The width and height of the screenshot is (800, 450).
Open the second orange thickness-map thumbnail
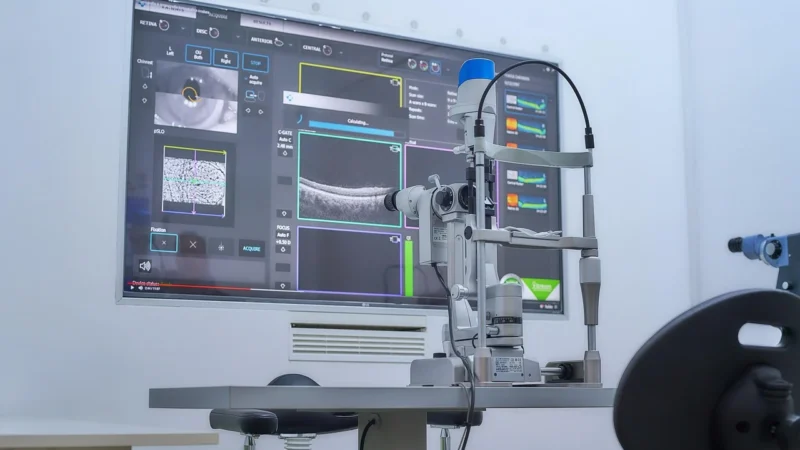point(526,128)
